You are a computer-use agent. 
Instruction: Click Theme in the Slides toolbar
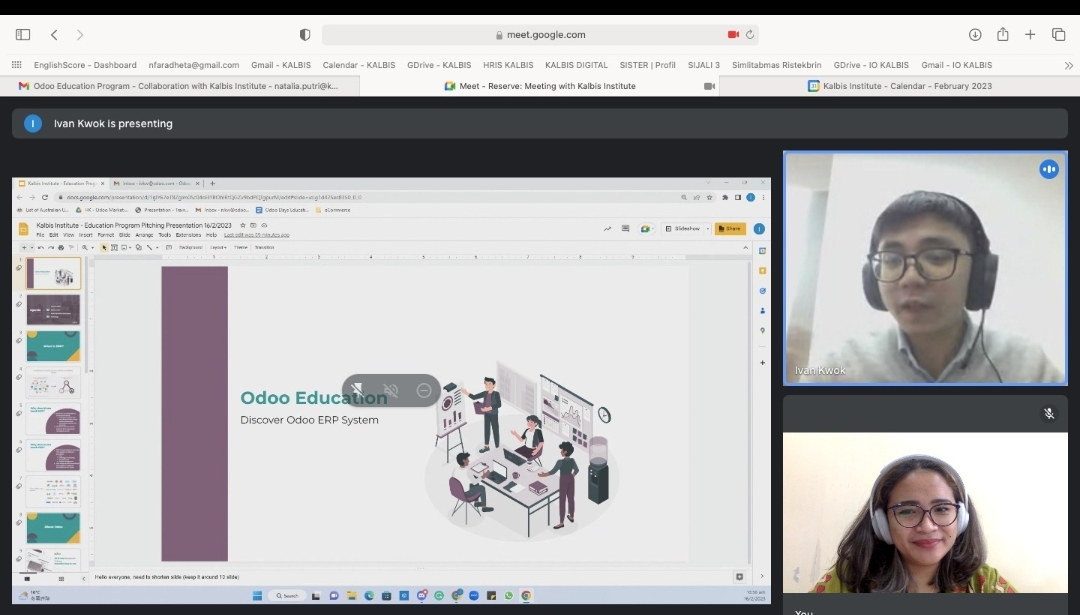point(240,247)
